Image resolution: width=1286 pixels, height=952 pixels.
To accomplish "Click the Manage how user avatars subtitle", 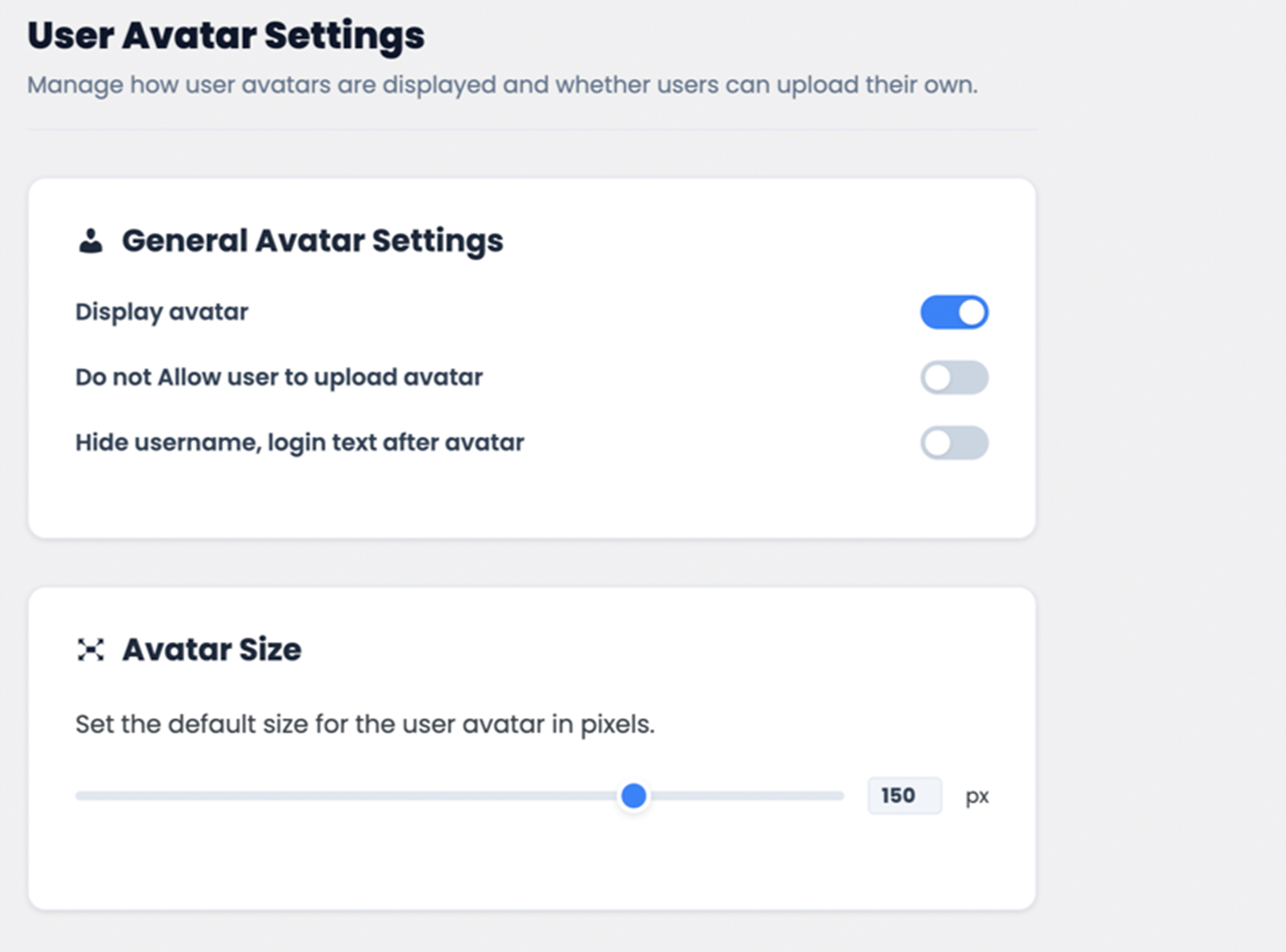I will point(502,85).
